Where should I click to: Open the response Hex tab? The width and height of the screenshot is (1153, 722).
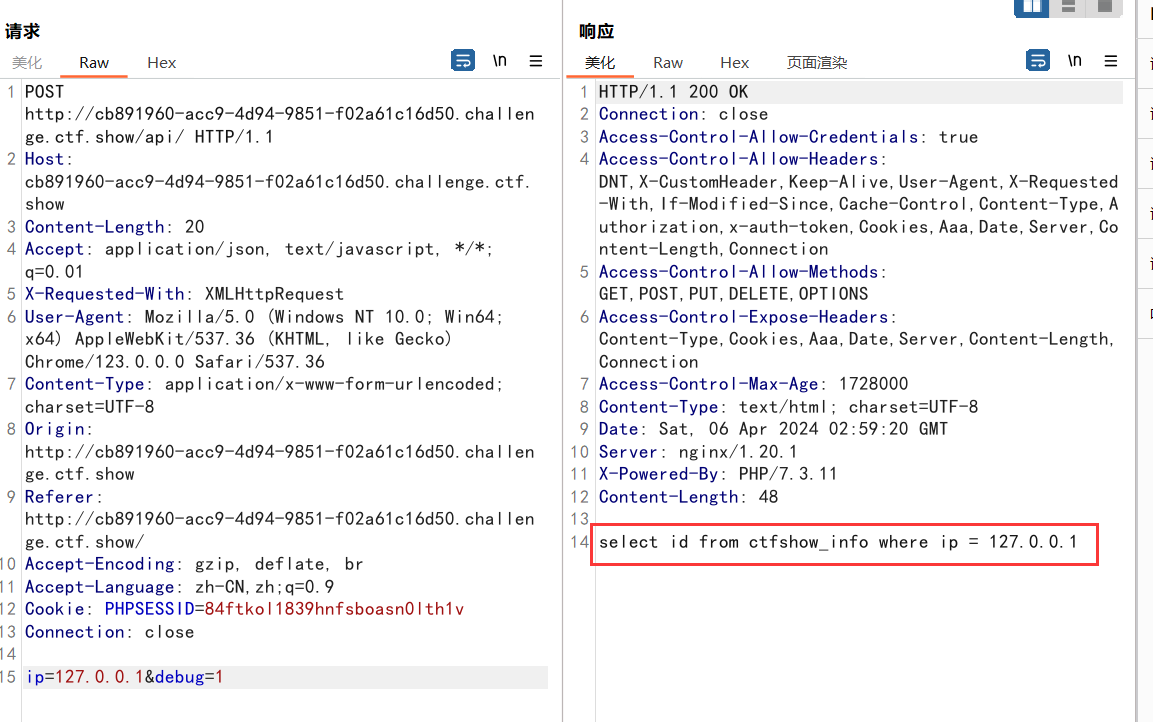(x=734, y=62)
